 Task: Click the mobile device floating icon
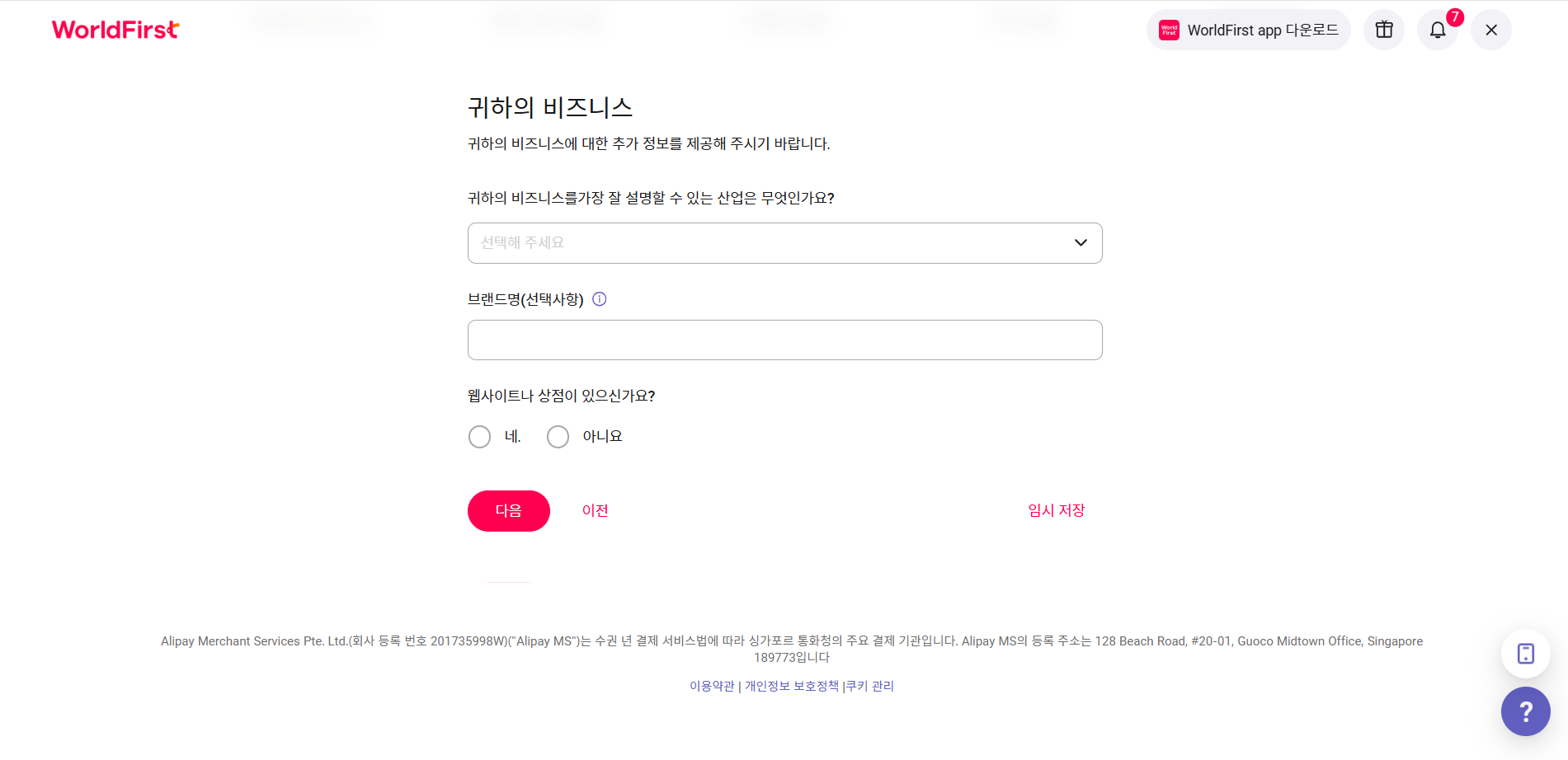coord(1526,654)
